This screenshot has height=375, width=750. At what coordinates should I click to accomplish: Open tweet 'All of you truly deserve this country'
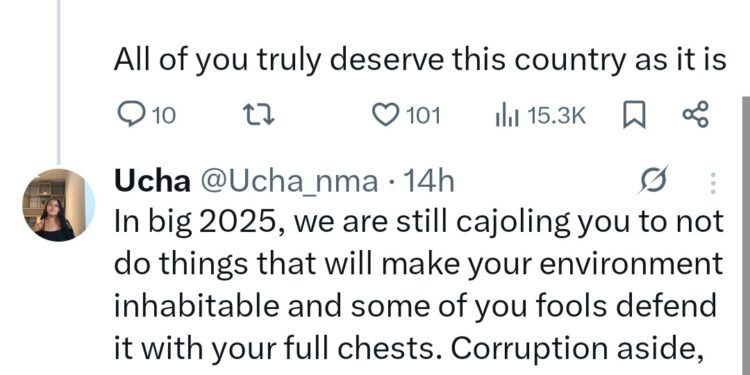[x=420, y=61]
